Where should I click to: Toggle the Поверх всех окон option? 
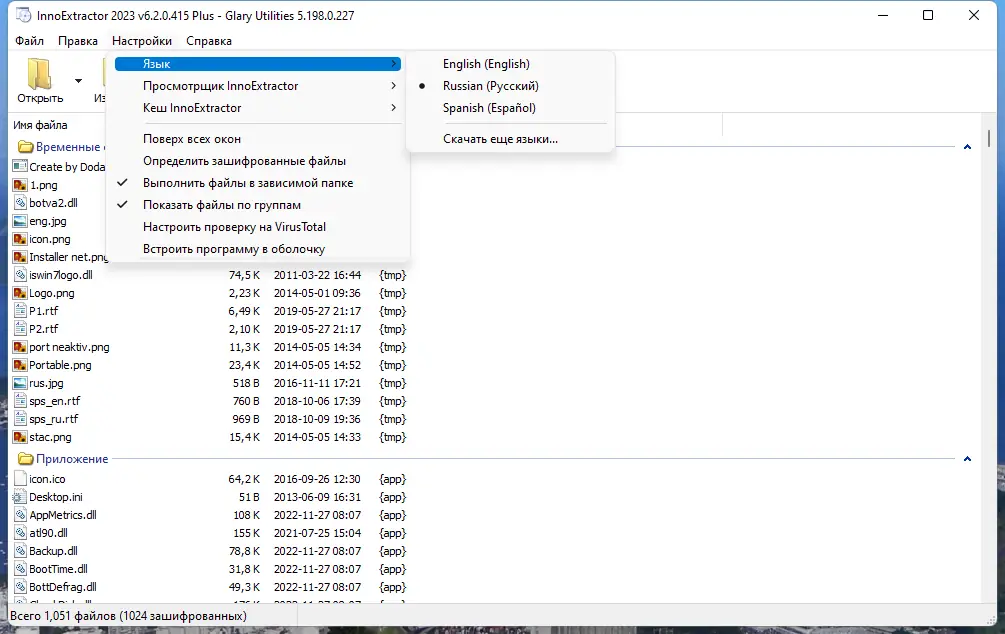(x=258, y=139)
